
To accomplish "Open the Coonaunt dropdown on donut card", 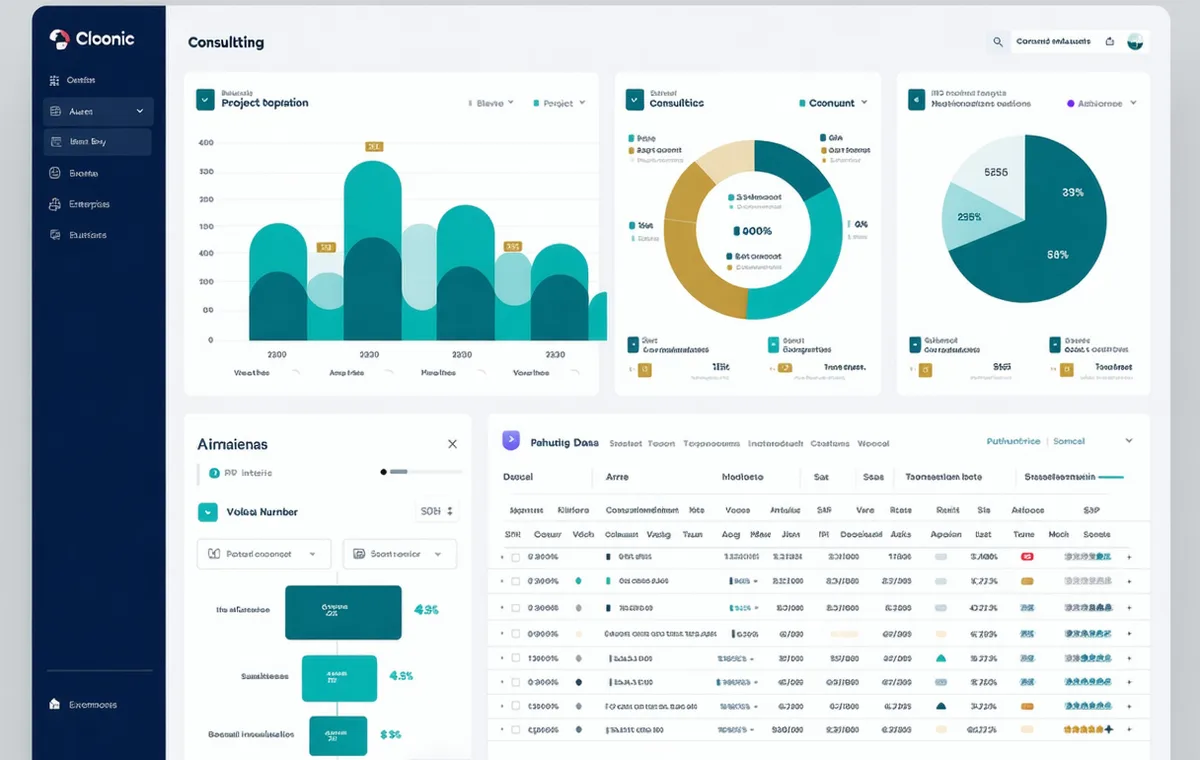I will click(834, 103).
